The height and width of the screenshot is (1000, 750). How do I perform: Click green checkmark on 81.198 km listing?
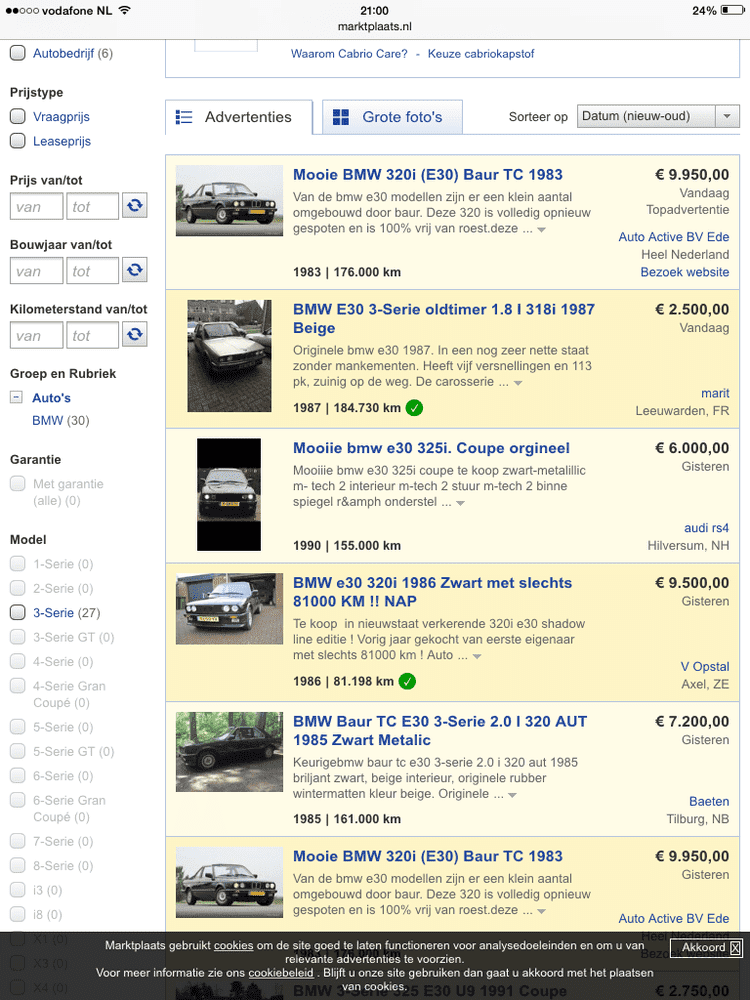[408, 682]
